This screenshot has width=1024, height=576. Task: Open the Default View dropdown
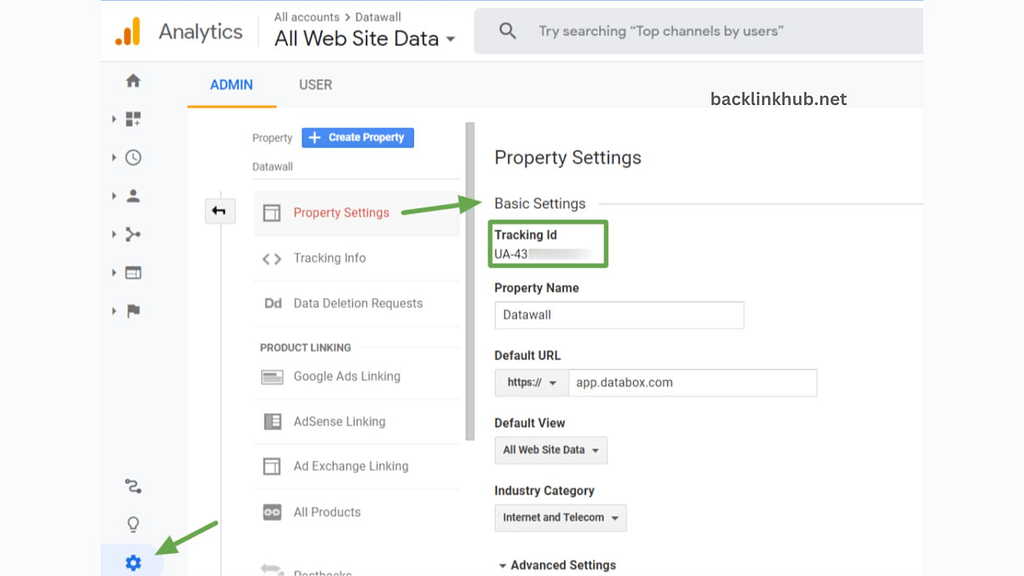tap(550, 450)
